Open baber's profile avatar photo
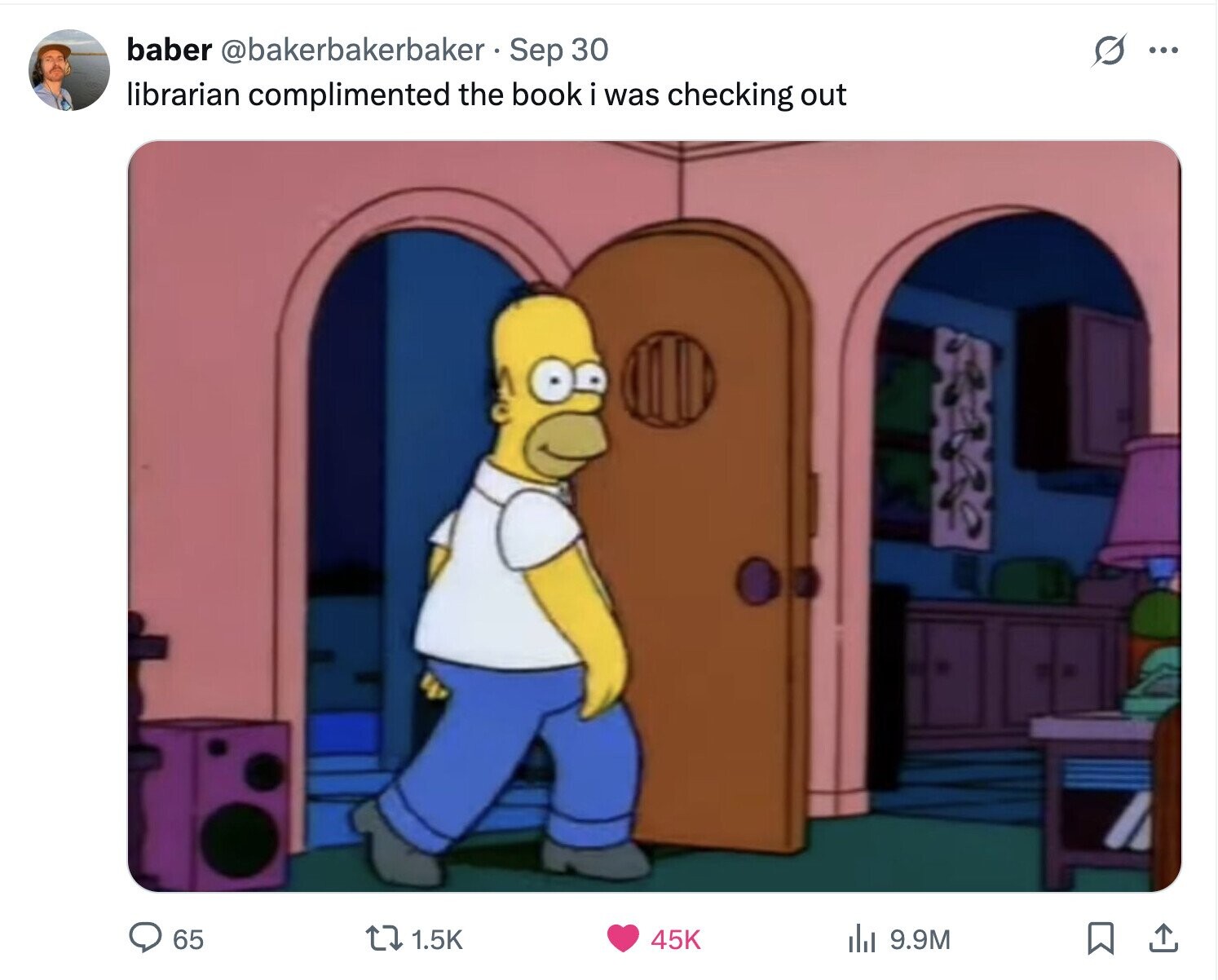This screenshot has height=980, width=1218. 69,70
